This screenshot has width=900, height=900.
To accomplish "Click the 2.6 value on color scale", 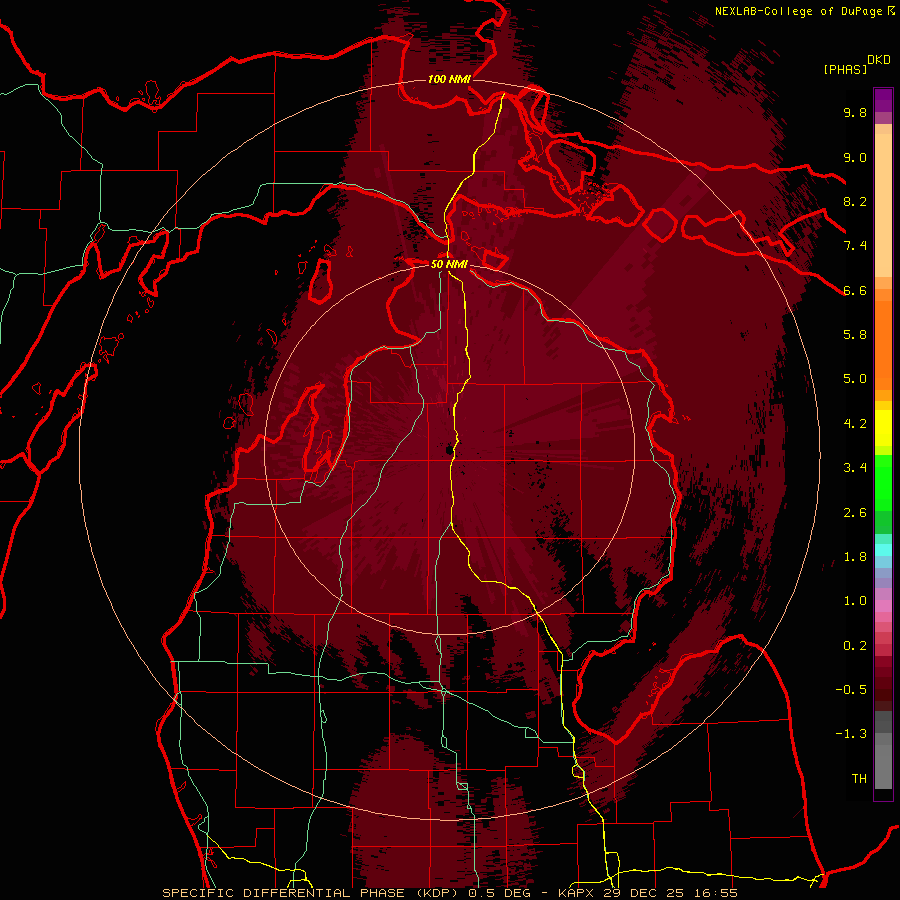I will [x=855, y=513].
